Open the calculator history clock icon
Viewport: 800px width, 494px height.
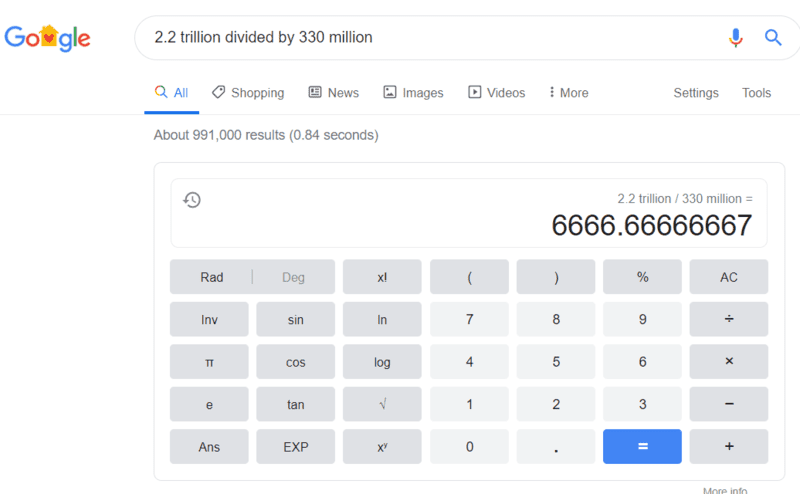192,200
